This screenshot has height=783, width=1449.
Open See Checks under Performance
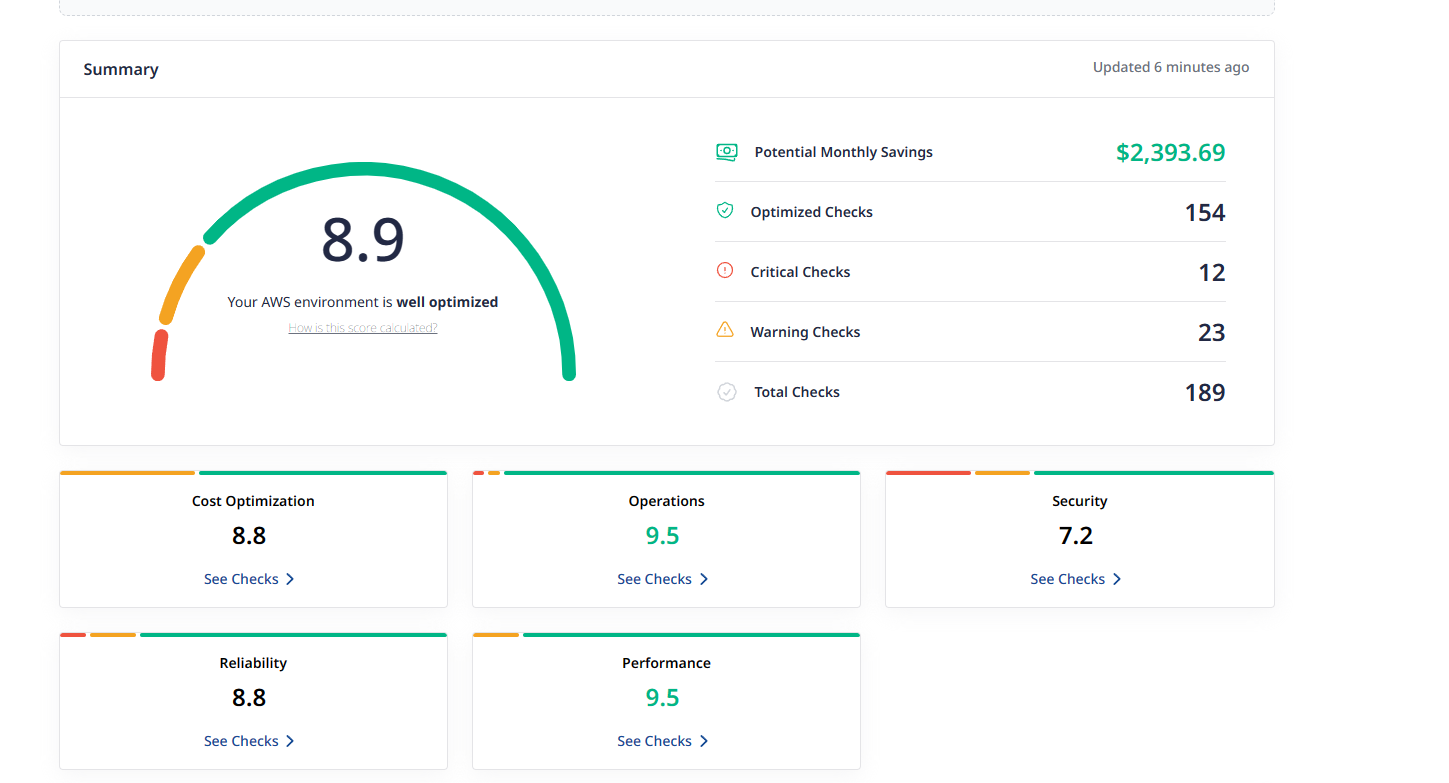tap(654, 741)
